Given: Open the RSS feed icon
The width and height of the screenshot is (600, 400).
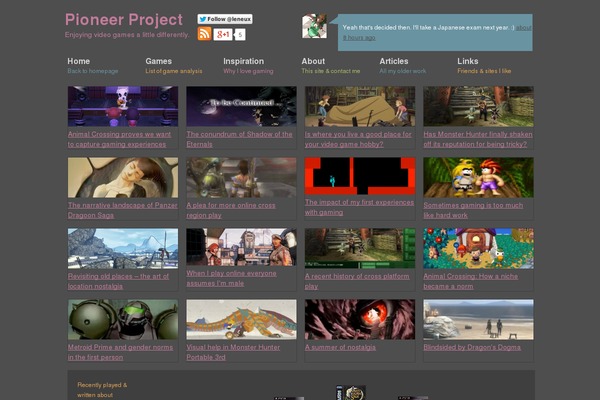Looking at the screenshot, I should point(204,34).
